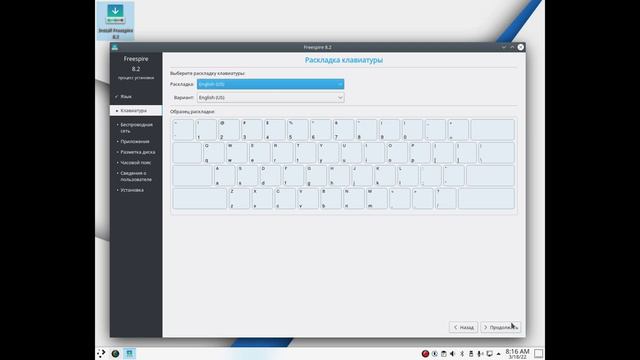Click the Z key in the keyboard preview
Screen dimensions: 640x360
pyautogui.click(x=239, y=198)
